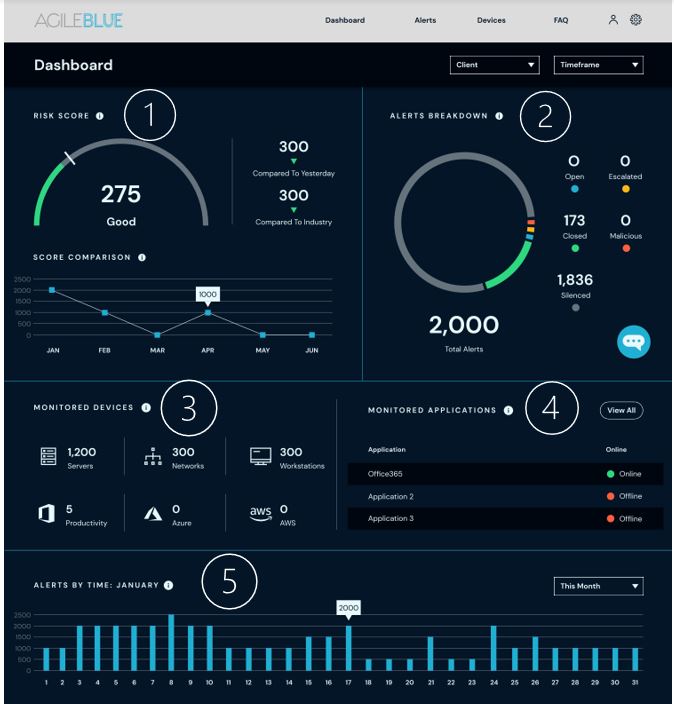Image resolution: width=674 pixels, height=704 pixels.
Task: Click the green arrow under Compared To Yesterday value
Action: click(294, 161)
